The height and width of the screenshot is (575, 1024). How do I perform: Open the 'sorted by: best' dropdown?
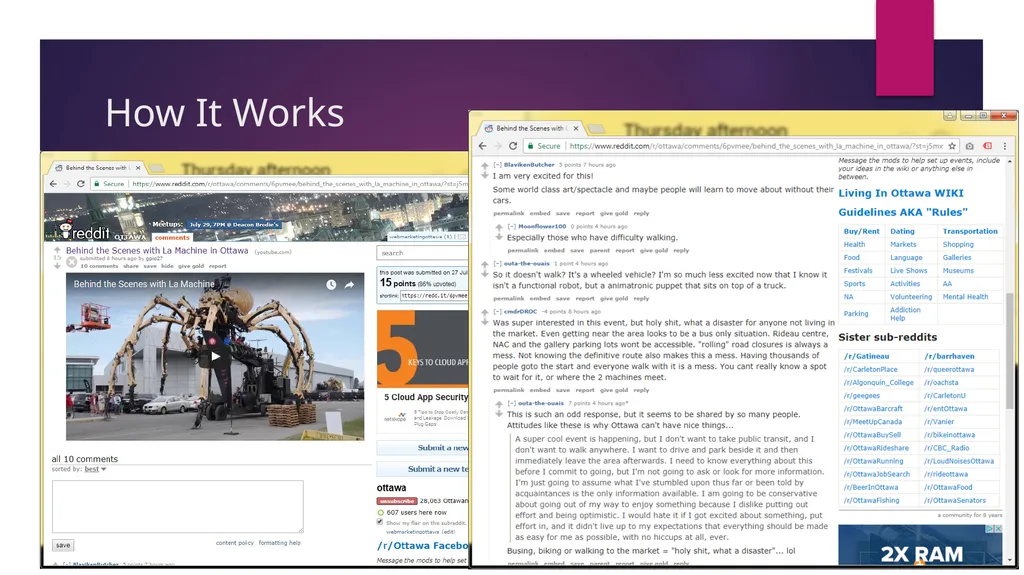click(x=95, y=469)
